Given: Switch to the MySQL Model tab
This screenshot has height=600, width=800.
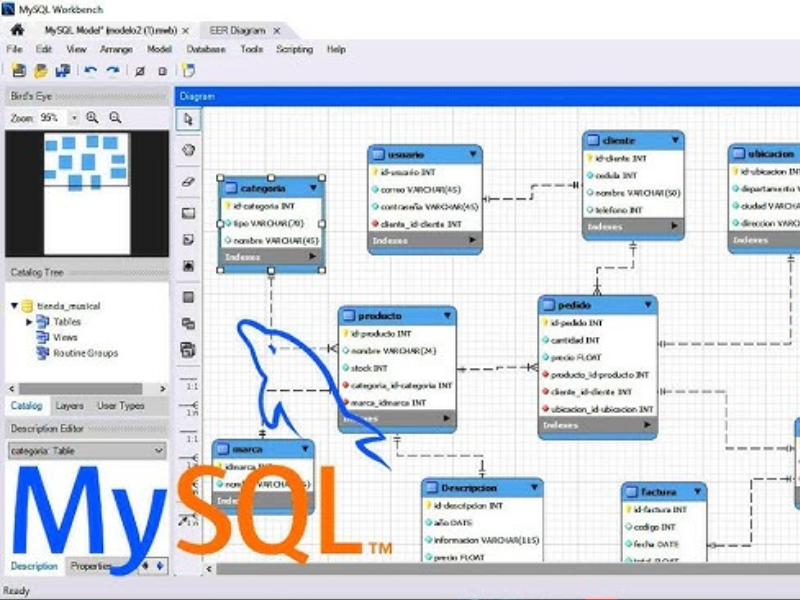Looking at the screenshot, I should (111, 31).
